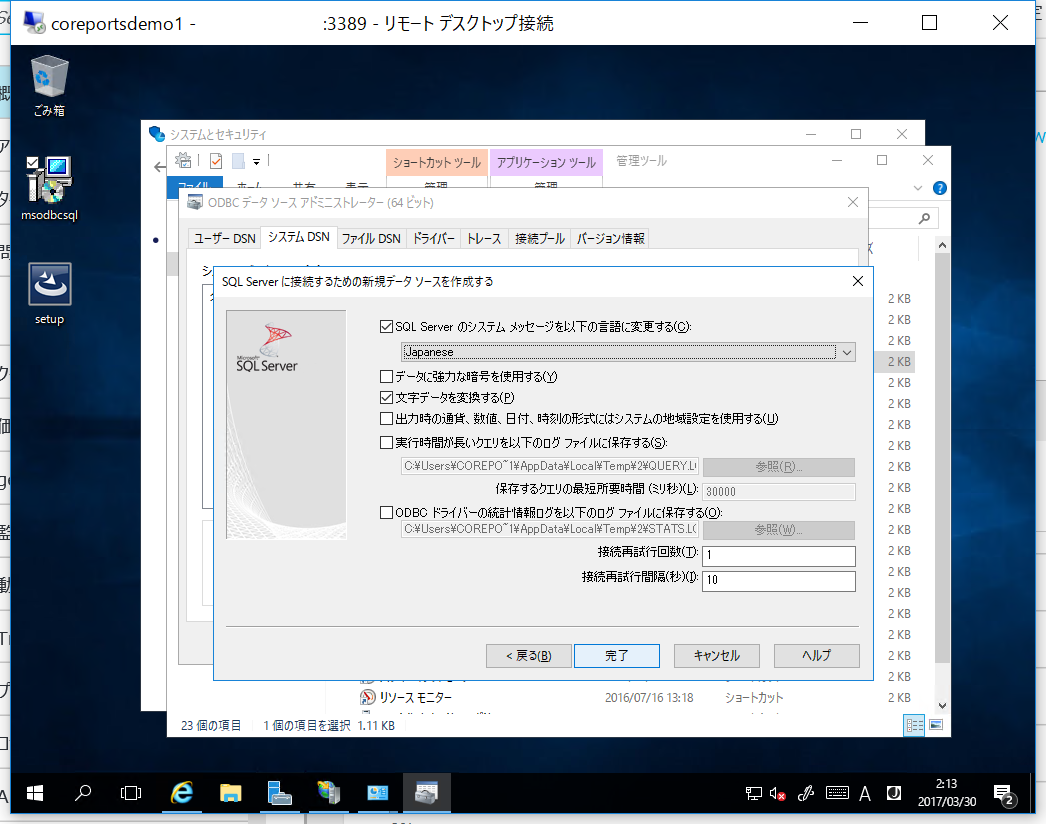Open the Action Center notifications icon
Image resolution: width=1046 pixels, height=824 pixels.
pyautogui.click(x=1004, y=794)
